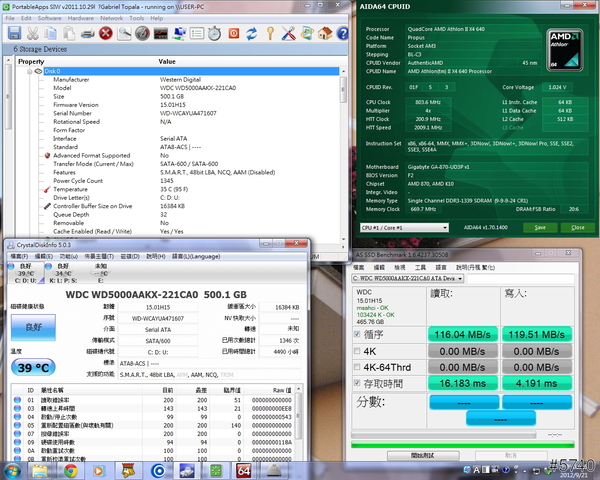Click the Save floppy icon in SIW toolbar
The image size is (600, 480).
14,32
